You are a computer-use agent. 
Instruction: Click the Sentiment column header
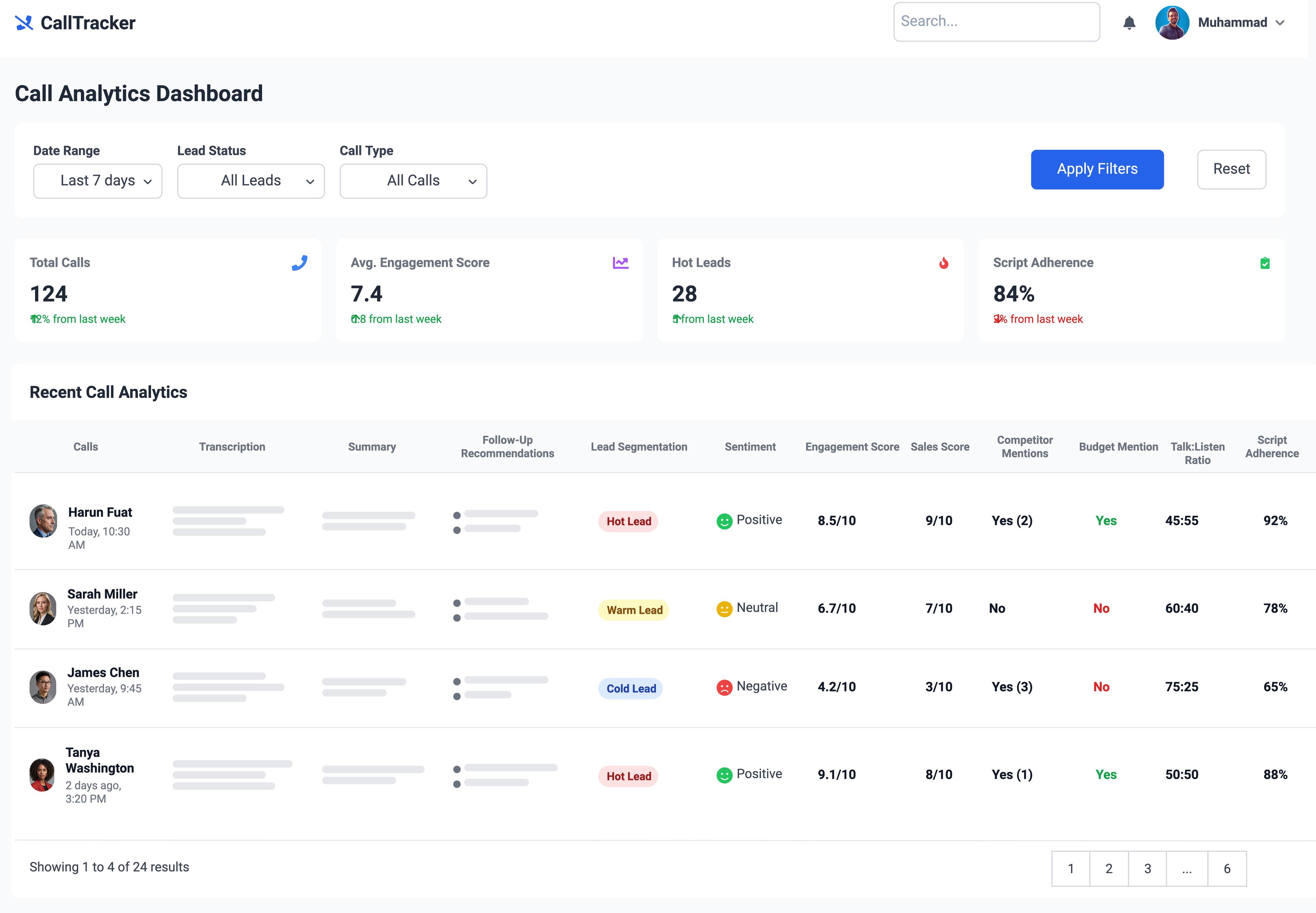point(750,447)
